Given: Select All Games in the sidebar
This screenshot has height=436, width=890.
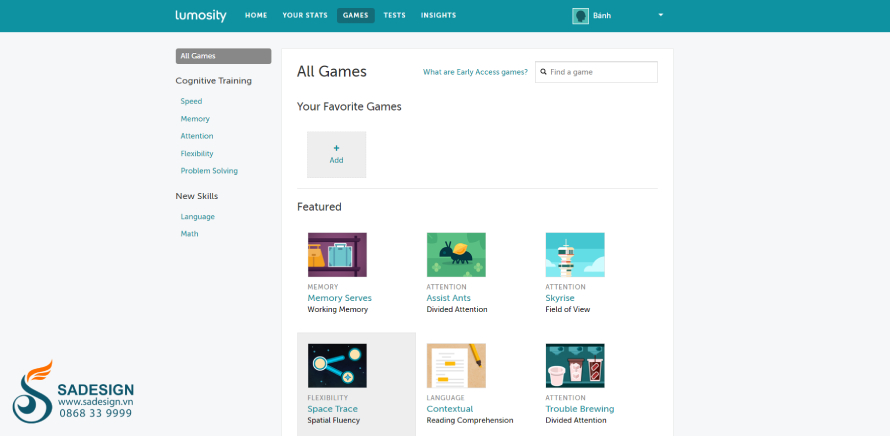Looking at the screenshot, I should pyautogui.click(x=224, y=56).
